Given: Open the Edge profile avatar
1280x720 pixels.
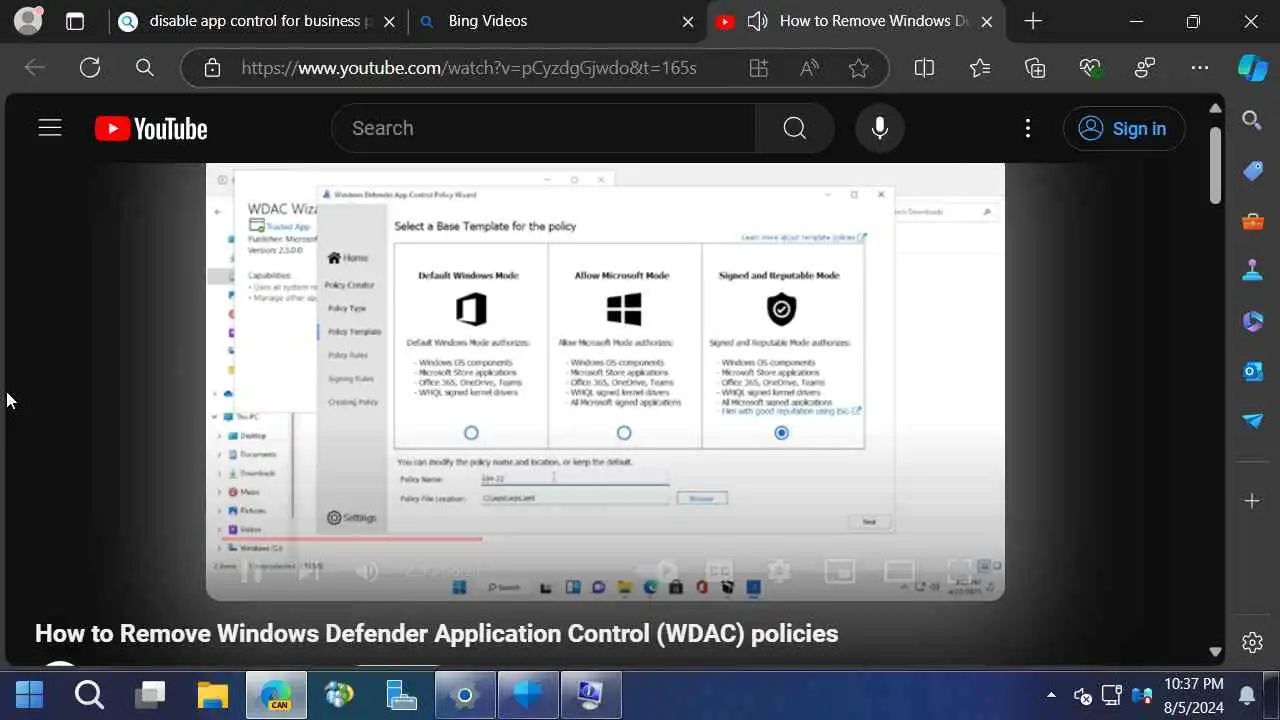Looking at the screenshot, I should (29, 21).
